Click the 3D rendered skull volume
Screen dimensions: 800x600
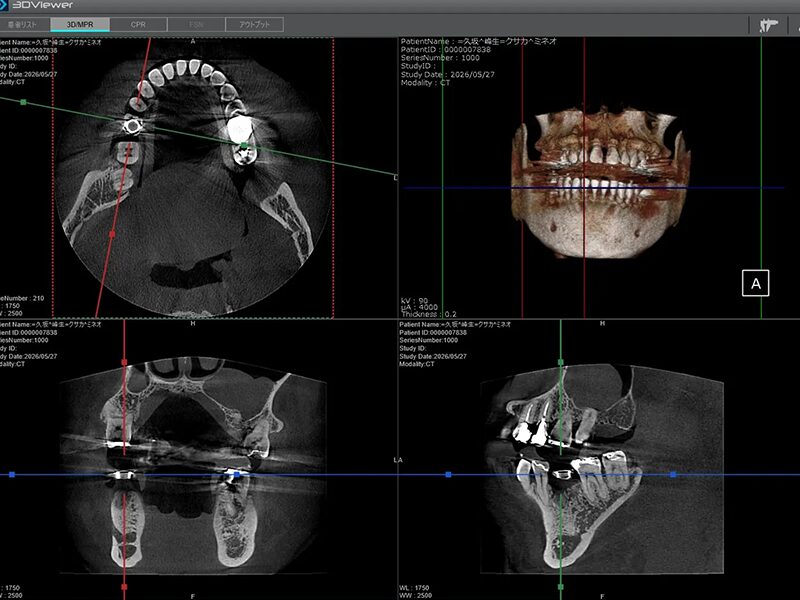pyautogui.click(x=601, y=184)
